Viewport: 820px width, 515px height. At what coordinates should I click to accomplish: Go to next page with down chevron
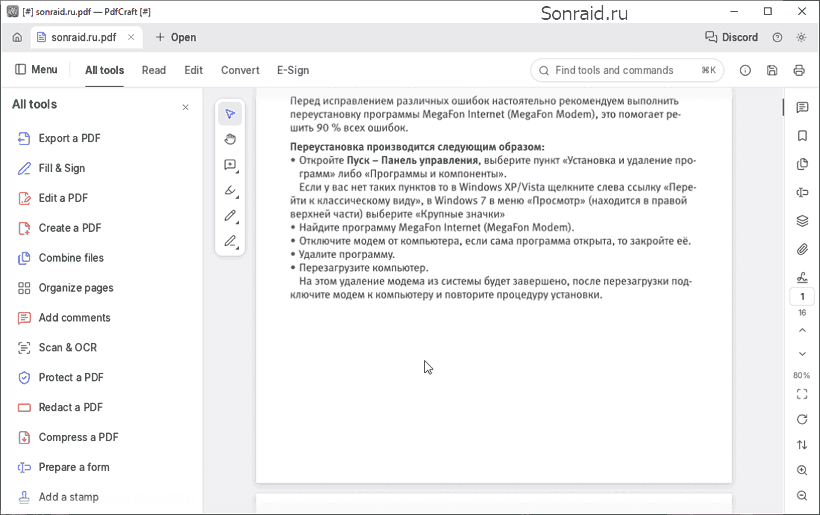(802, 354)
